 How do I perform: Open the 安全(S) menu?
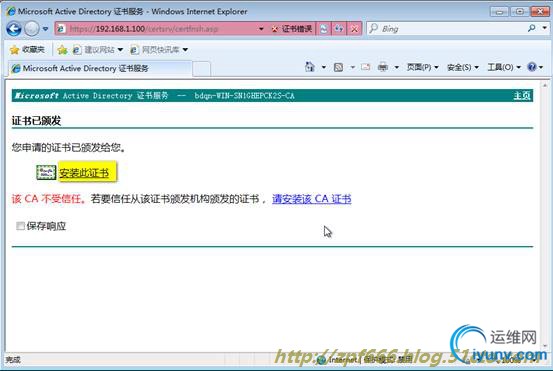point(462,67)
